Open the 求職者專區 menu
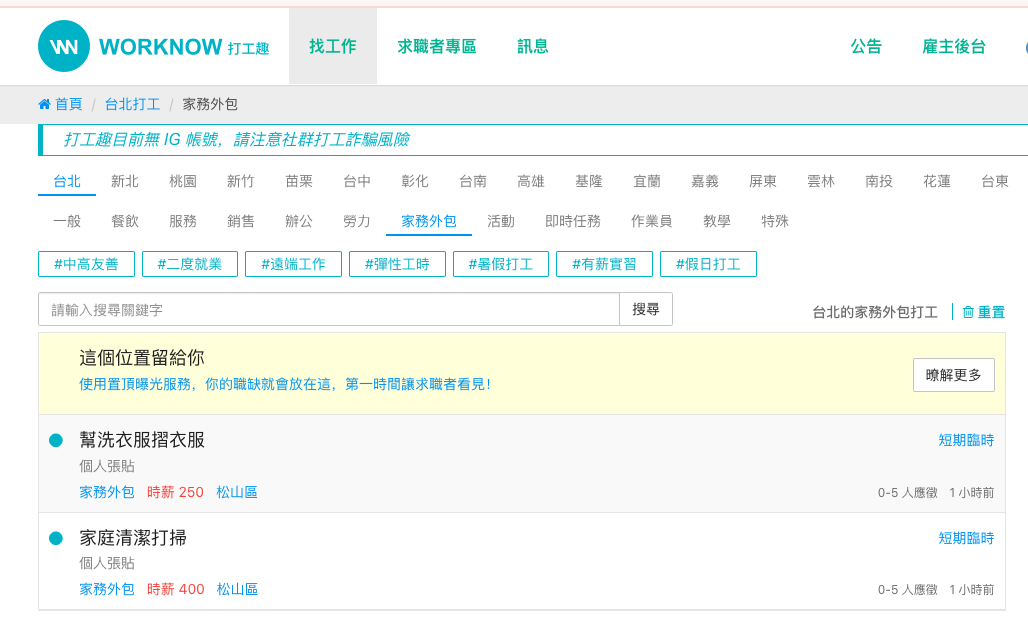The height and width of the screenshot is (628, 1028). [x=437, y=46]
